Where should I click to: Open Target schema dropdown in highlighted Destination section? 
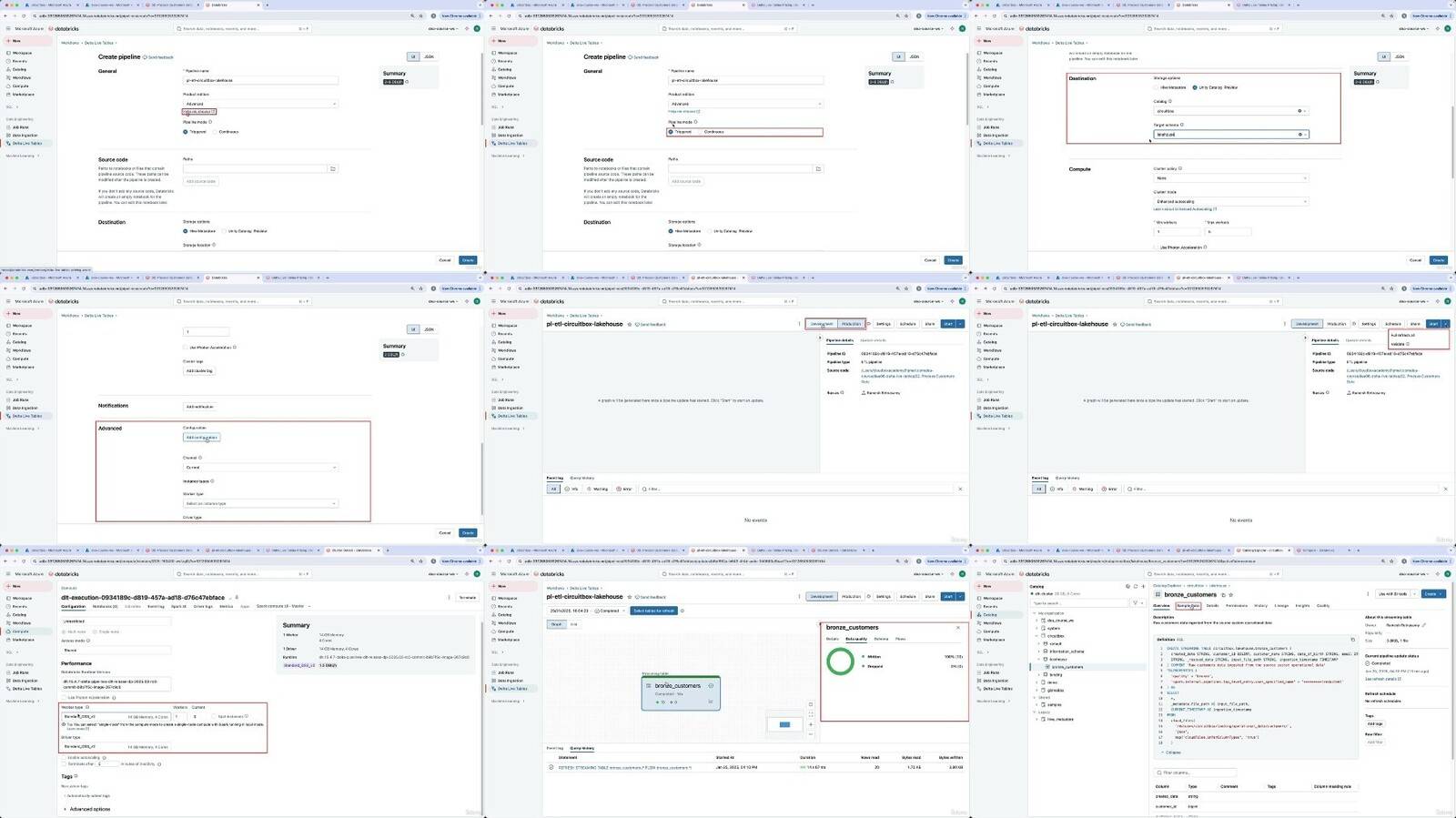(1231, 134)
